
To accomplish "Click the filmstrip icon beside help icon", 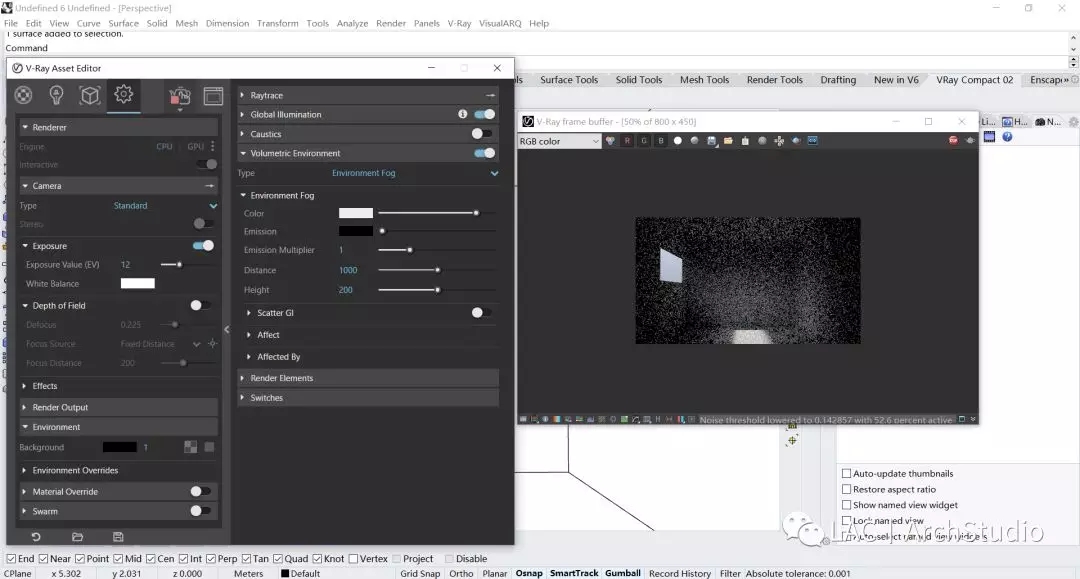I will coord(990,137).
